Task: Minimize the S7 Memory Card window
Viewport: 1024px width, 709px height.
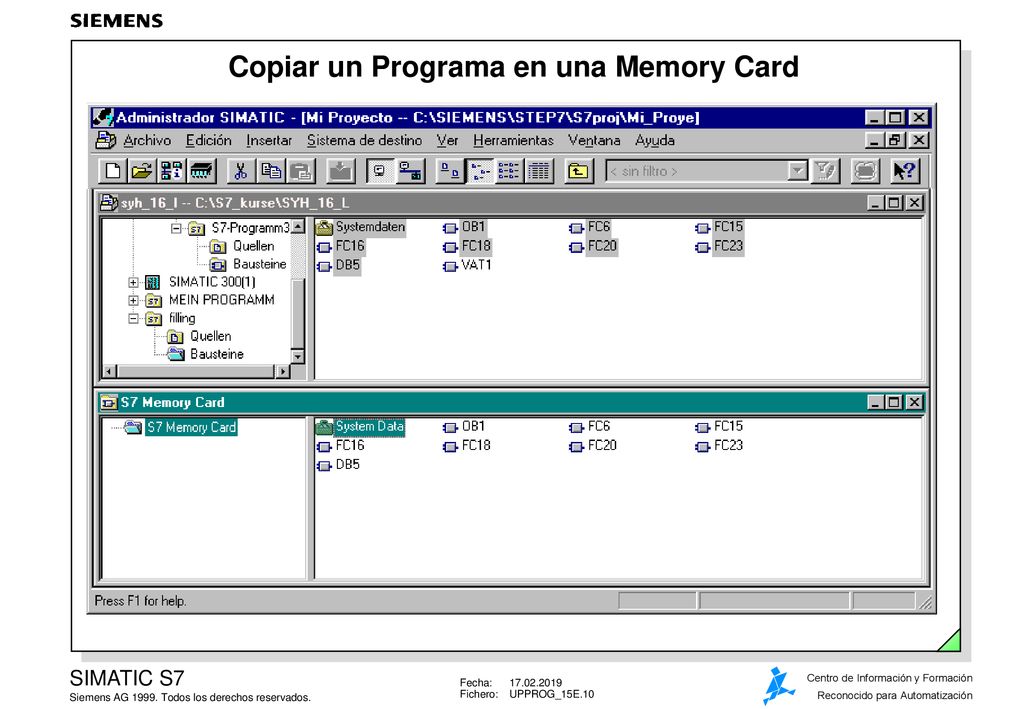Action: (875, 402)
